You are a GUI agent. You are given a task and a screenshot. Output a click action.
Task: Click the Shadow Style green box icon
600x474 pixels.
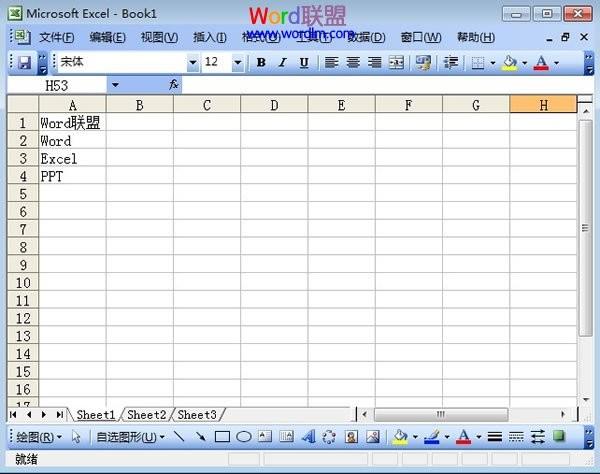[x=559, y=436]
